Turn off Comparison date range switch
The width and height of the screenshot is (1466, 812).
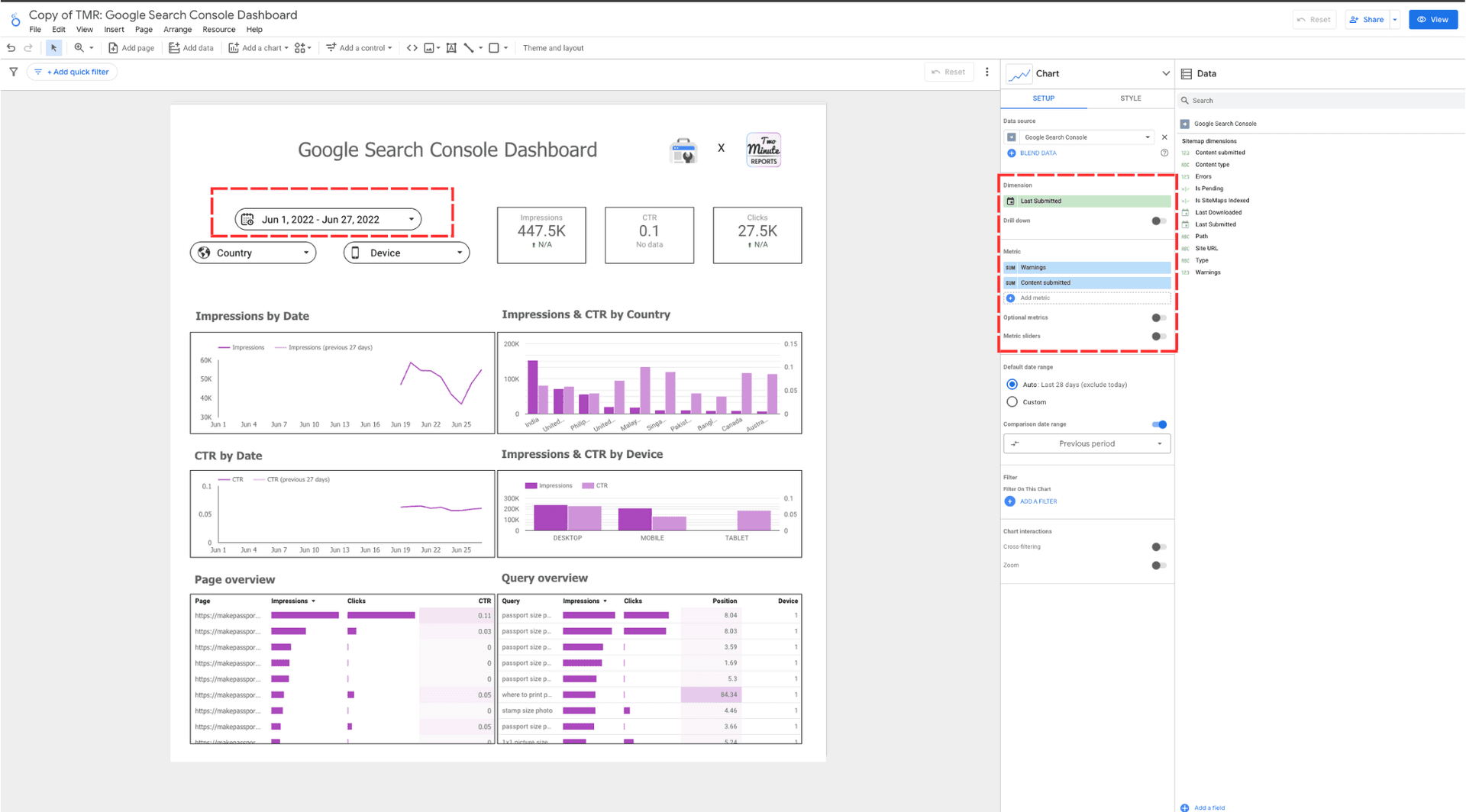(x=1159, y=424)
